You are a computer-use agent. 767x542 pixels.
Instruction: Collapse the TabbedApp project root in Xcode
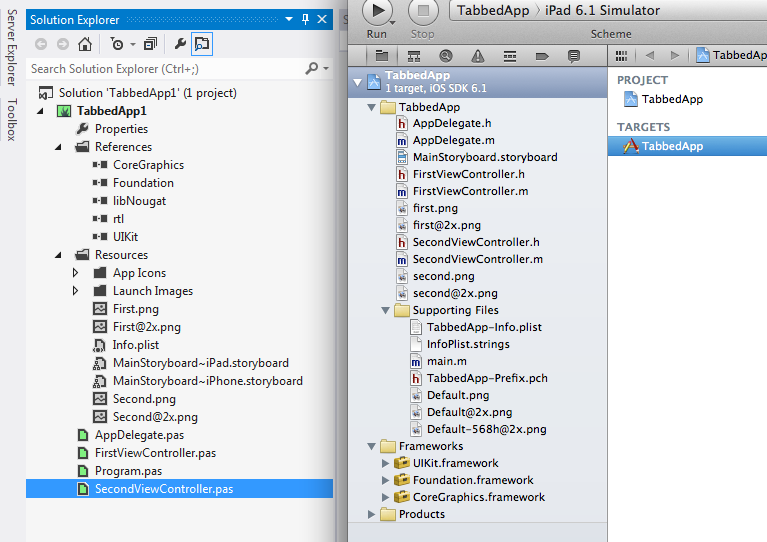pyautogui.click(x=358, y=82)
